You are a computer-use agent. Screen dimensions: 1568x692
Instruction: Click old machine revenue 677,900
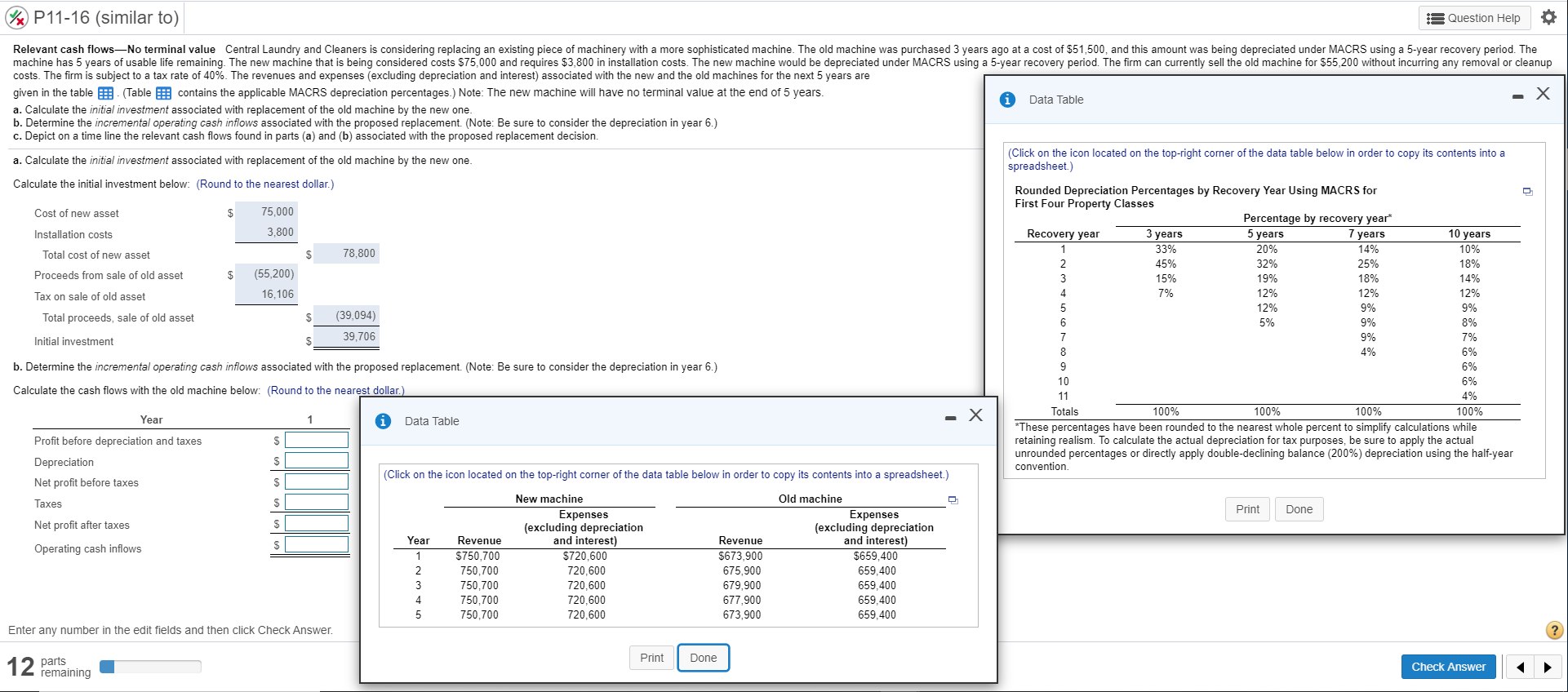point(741,600)
